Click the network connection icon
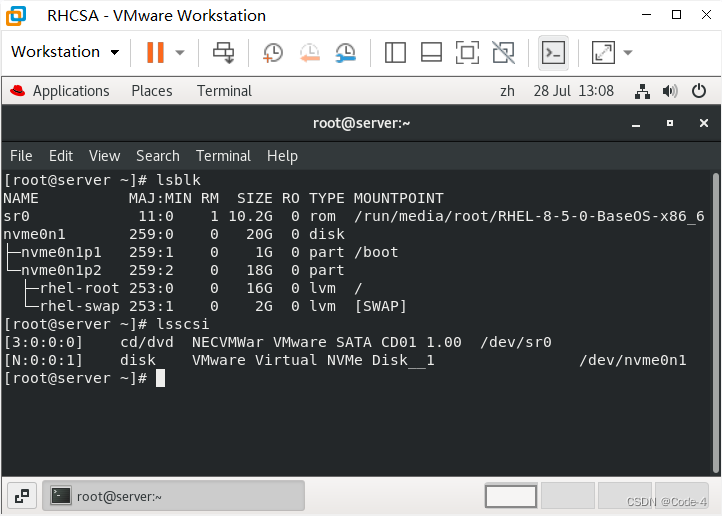The width and height of the screenshot is (722, 516). coord(642,91)
